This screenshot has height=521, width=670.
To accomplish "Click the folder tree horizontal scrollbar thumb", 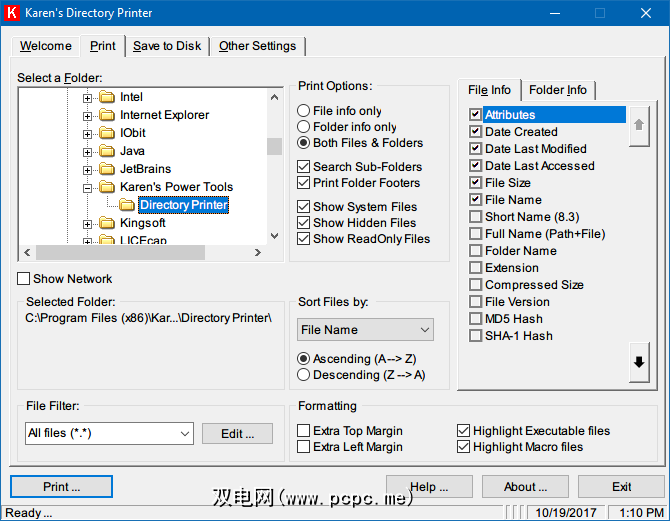I will pos(120,252).
